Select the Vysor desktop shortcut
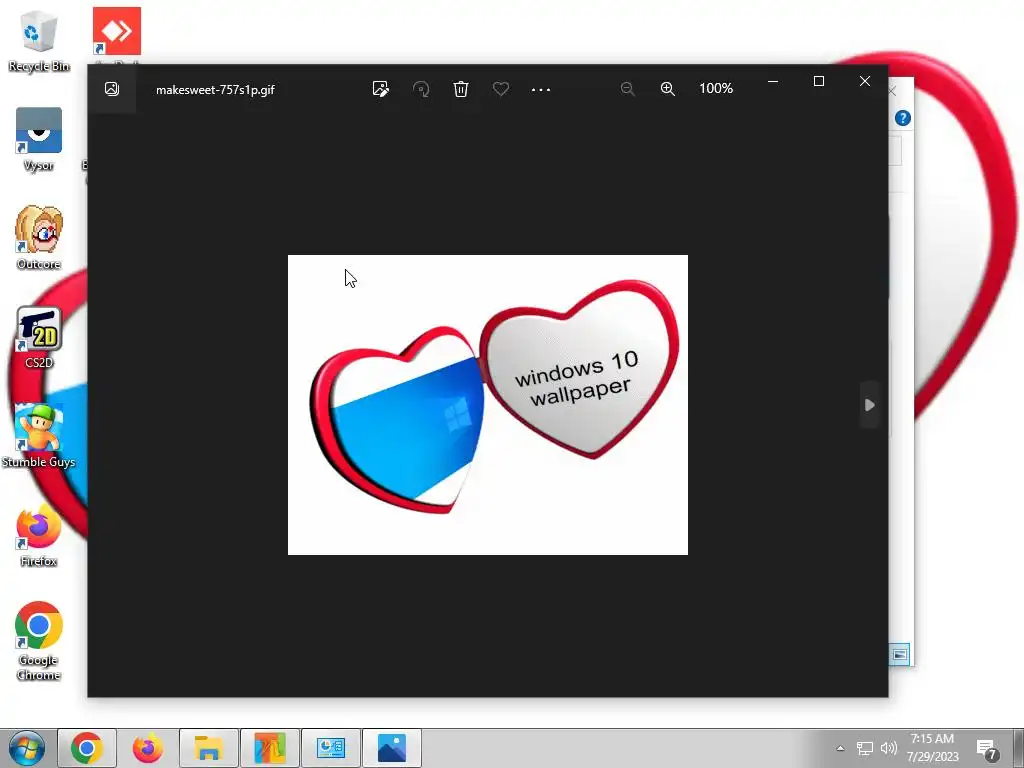This screenshot has width=1024, height=768. click(39, 140)
